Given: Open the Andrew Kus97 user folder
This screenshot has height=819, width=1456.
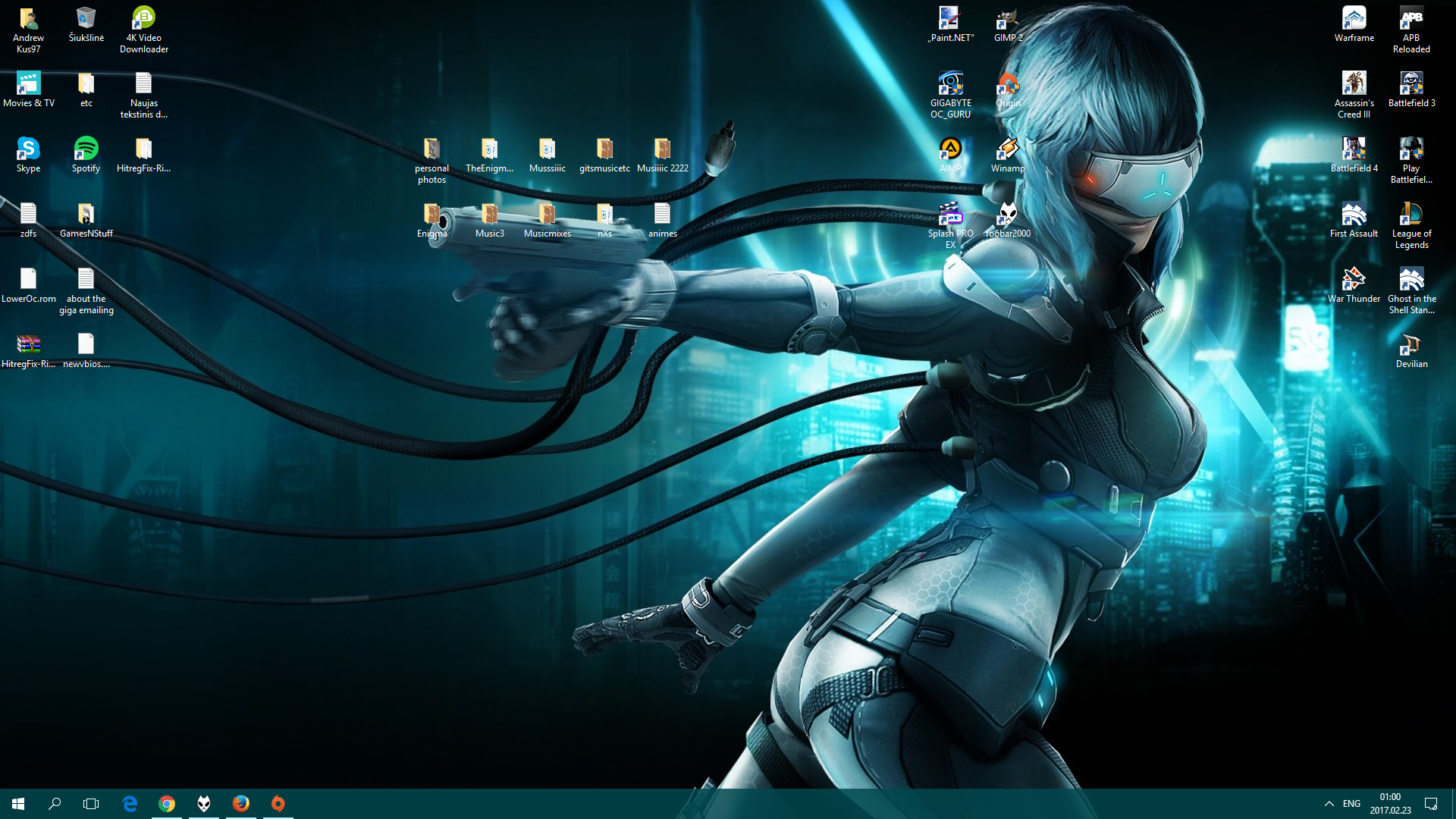Looking at the screenshot, I should tap(28, 30).
